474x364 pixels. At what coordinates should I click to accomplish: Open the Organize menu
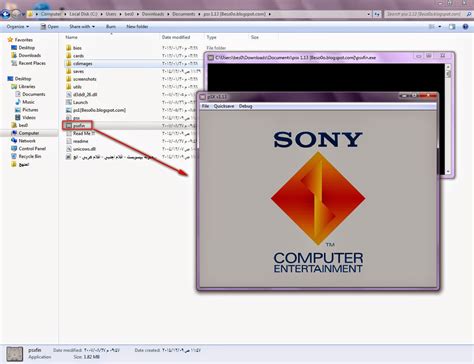pos(18,26)
